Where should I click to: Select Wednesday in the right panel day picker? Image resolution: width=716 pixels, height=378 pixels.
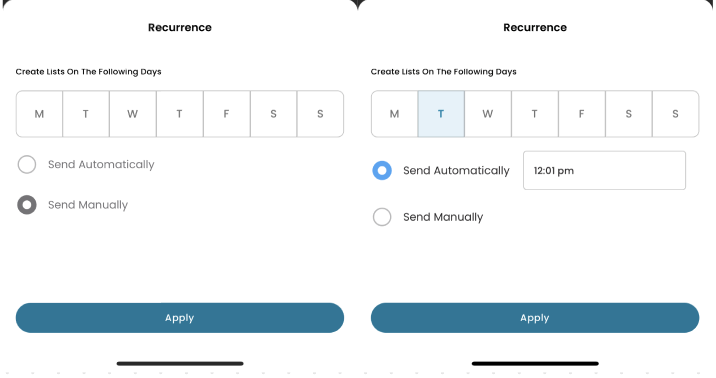[488, 114]
